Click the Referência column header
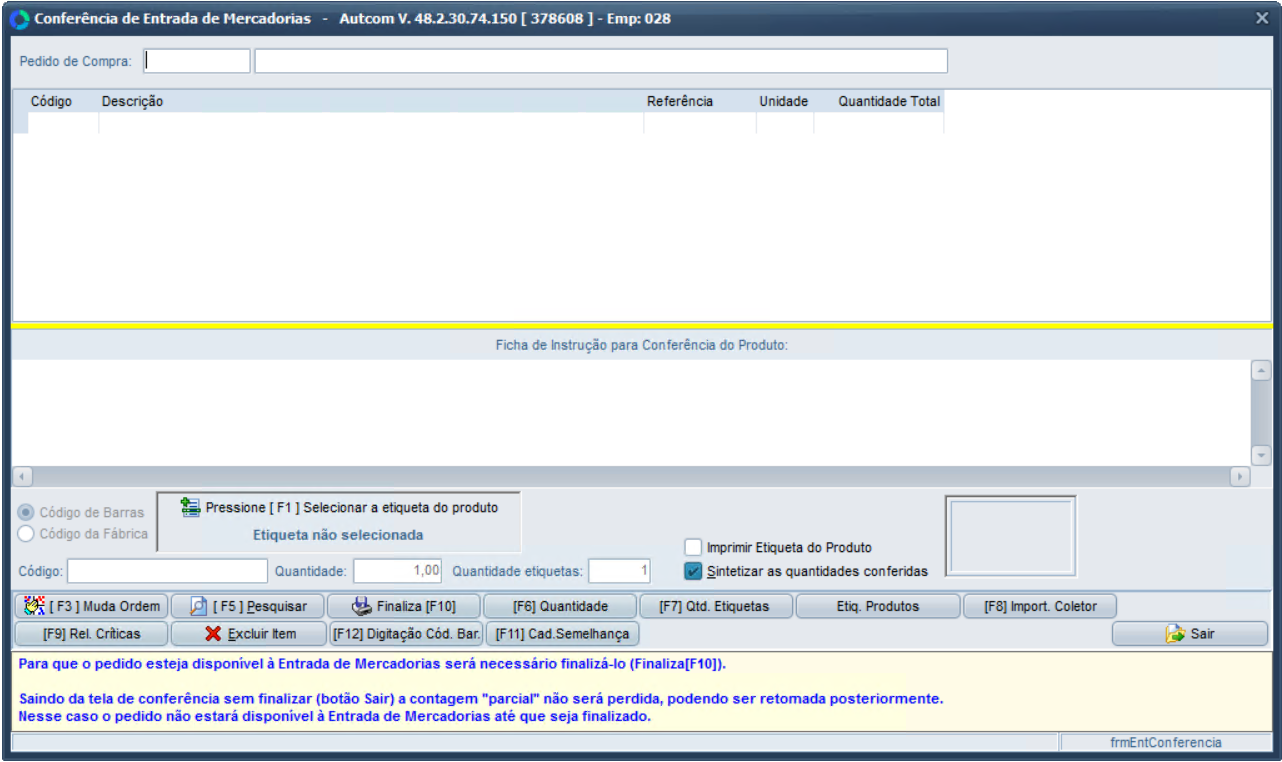1282x762 pixels. point(700,101)
